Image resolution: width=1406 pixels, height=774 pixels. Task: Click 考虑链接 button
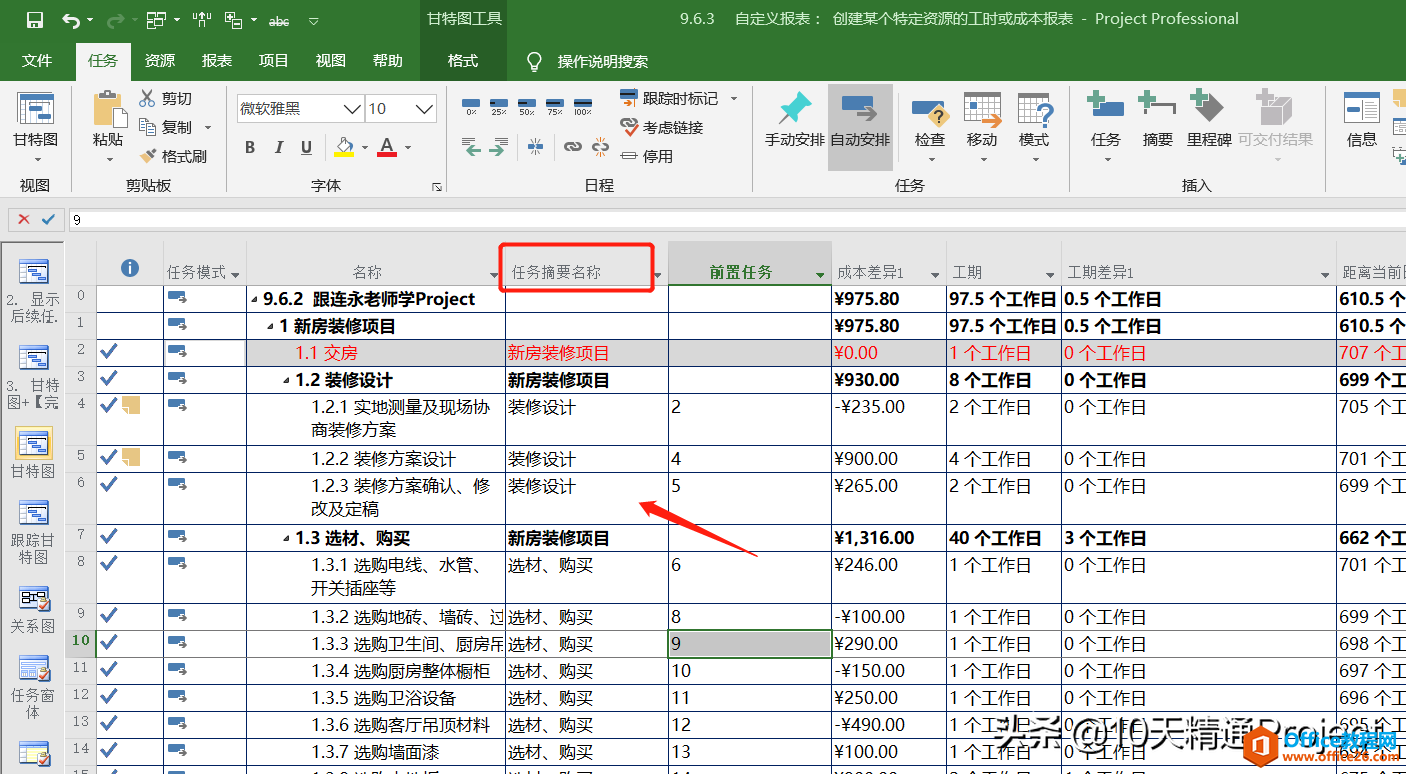[x=661, y=127]
